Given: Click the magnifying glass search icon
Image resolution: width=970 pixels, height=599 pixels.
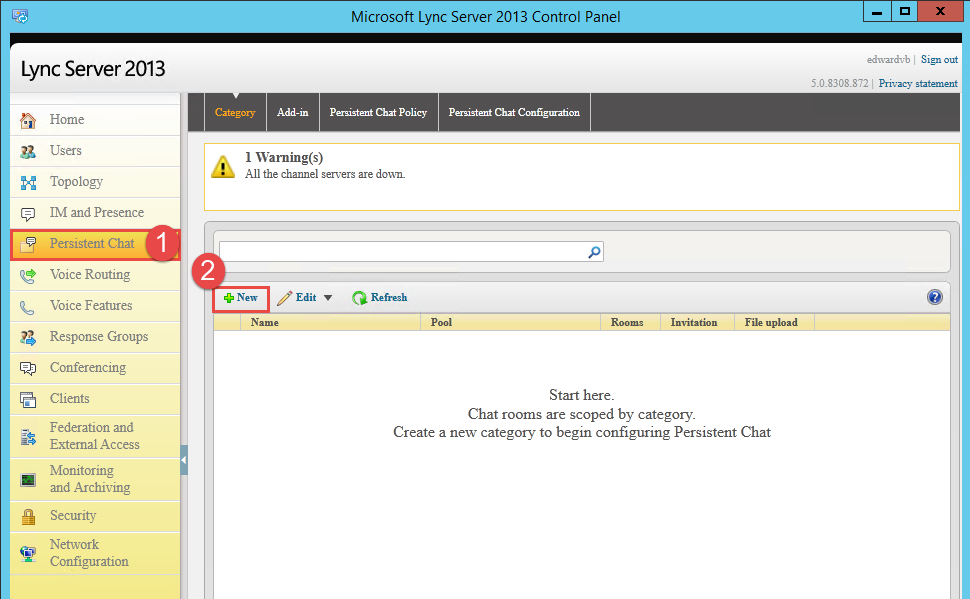Looking at the screenshot, I should (x=594, y=252).
